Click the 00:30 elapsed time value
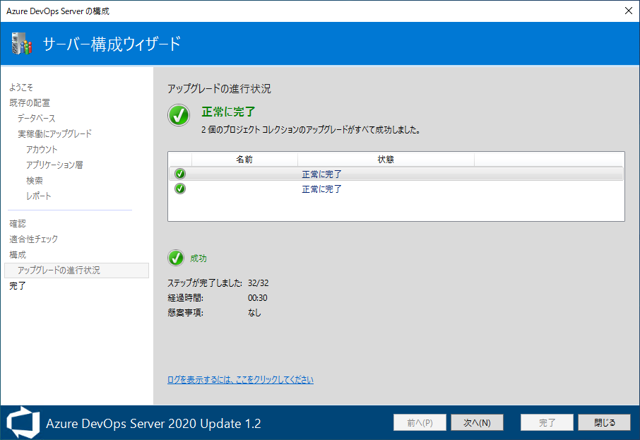 pyautogui.click(x=258, y=298)
